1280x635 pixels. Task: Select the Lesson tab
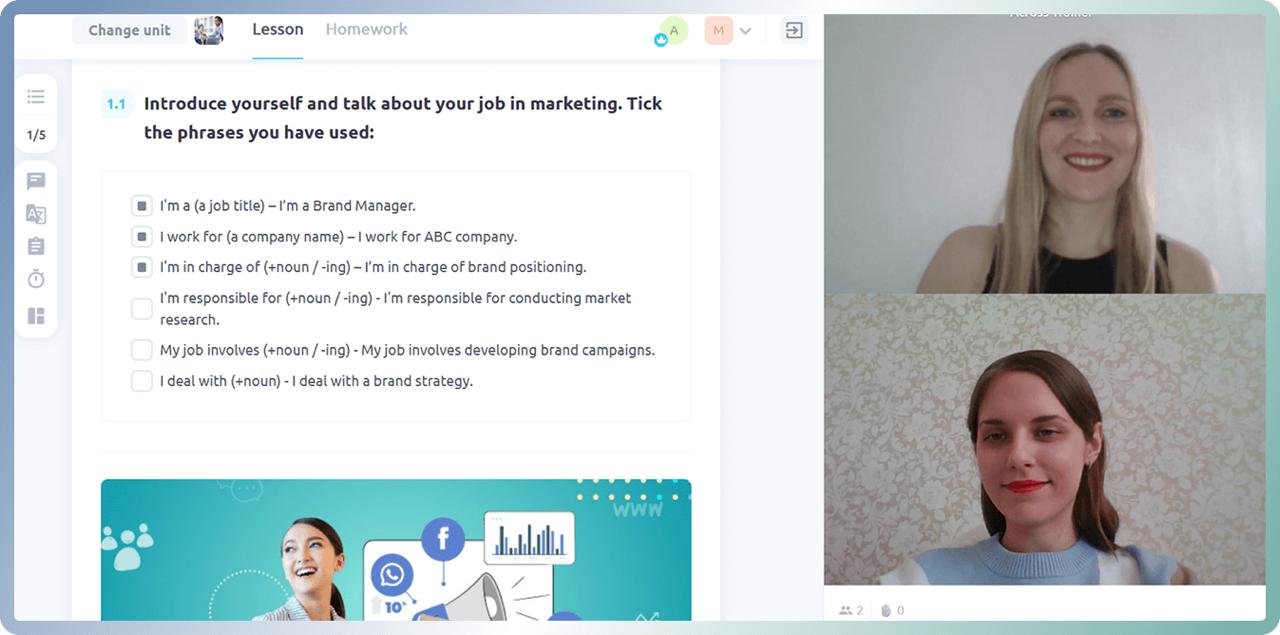pos(277,30)
